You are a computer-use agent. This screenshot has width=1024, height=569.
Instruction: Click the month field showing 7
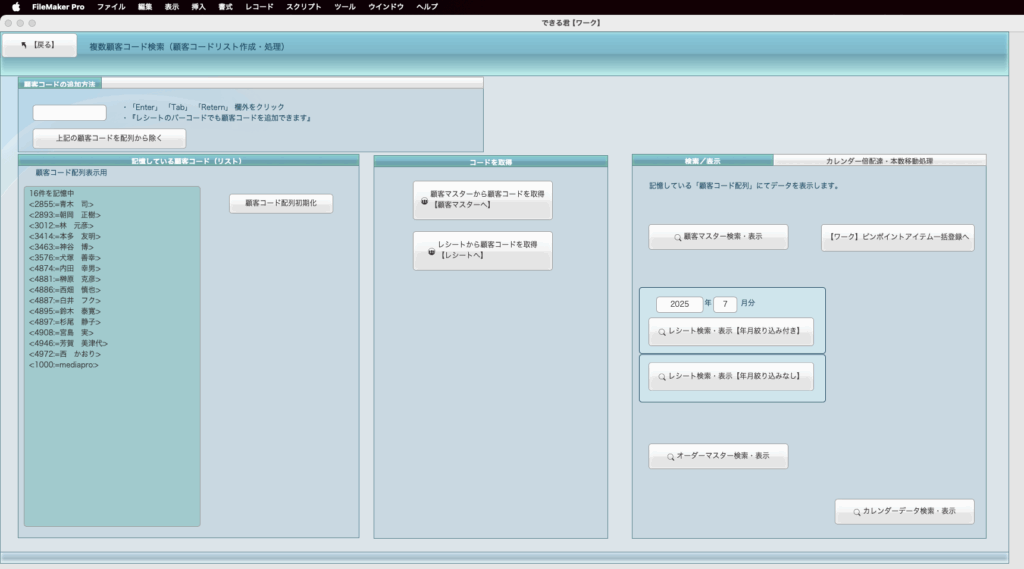click(725, 304)
